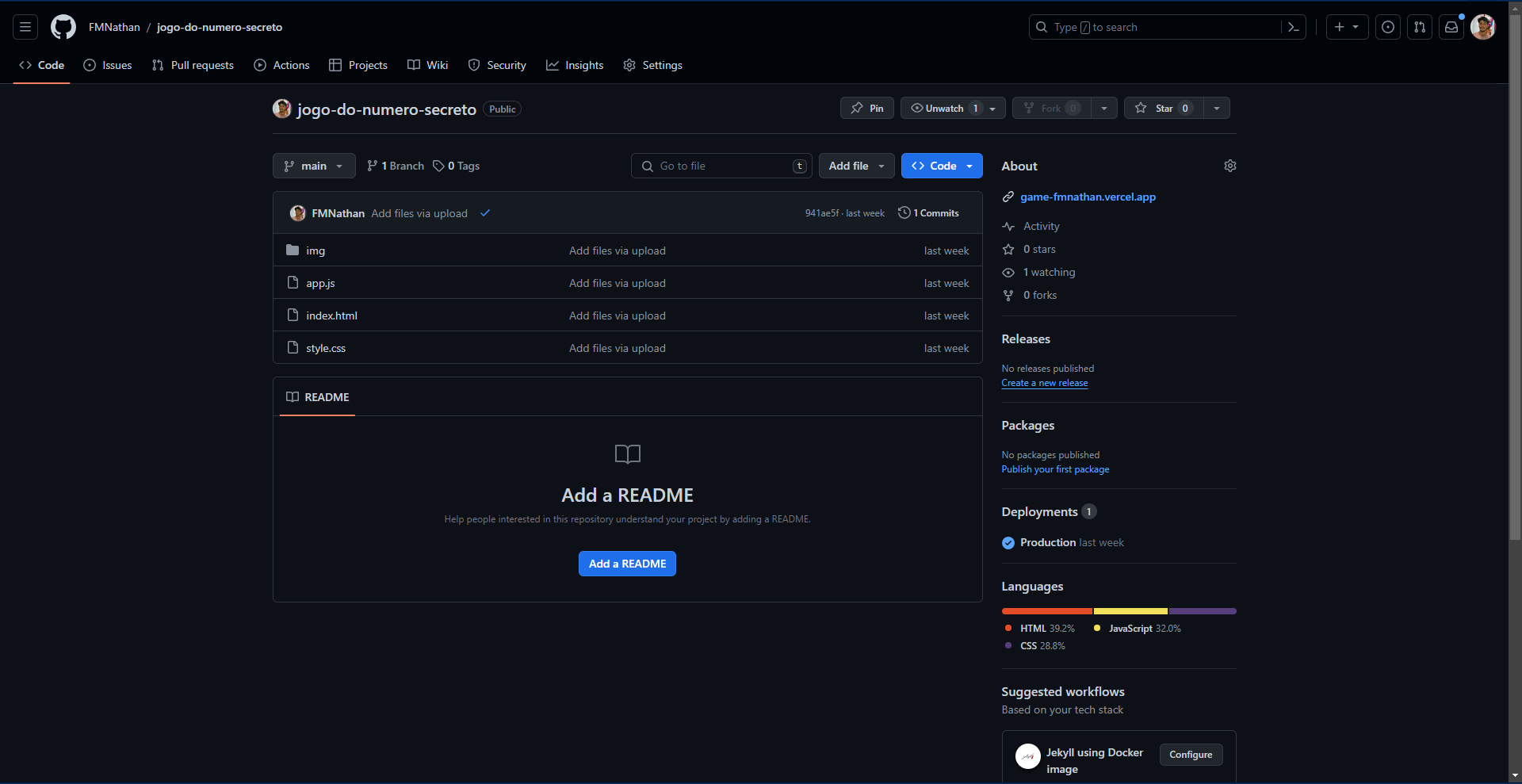This screenshot has height=784, width=1522.
Task: Open game-fmnathan.vercel.app link
Action: pos(1088,197)
